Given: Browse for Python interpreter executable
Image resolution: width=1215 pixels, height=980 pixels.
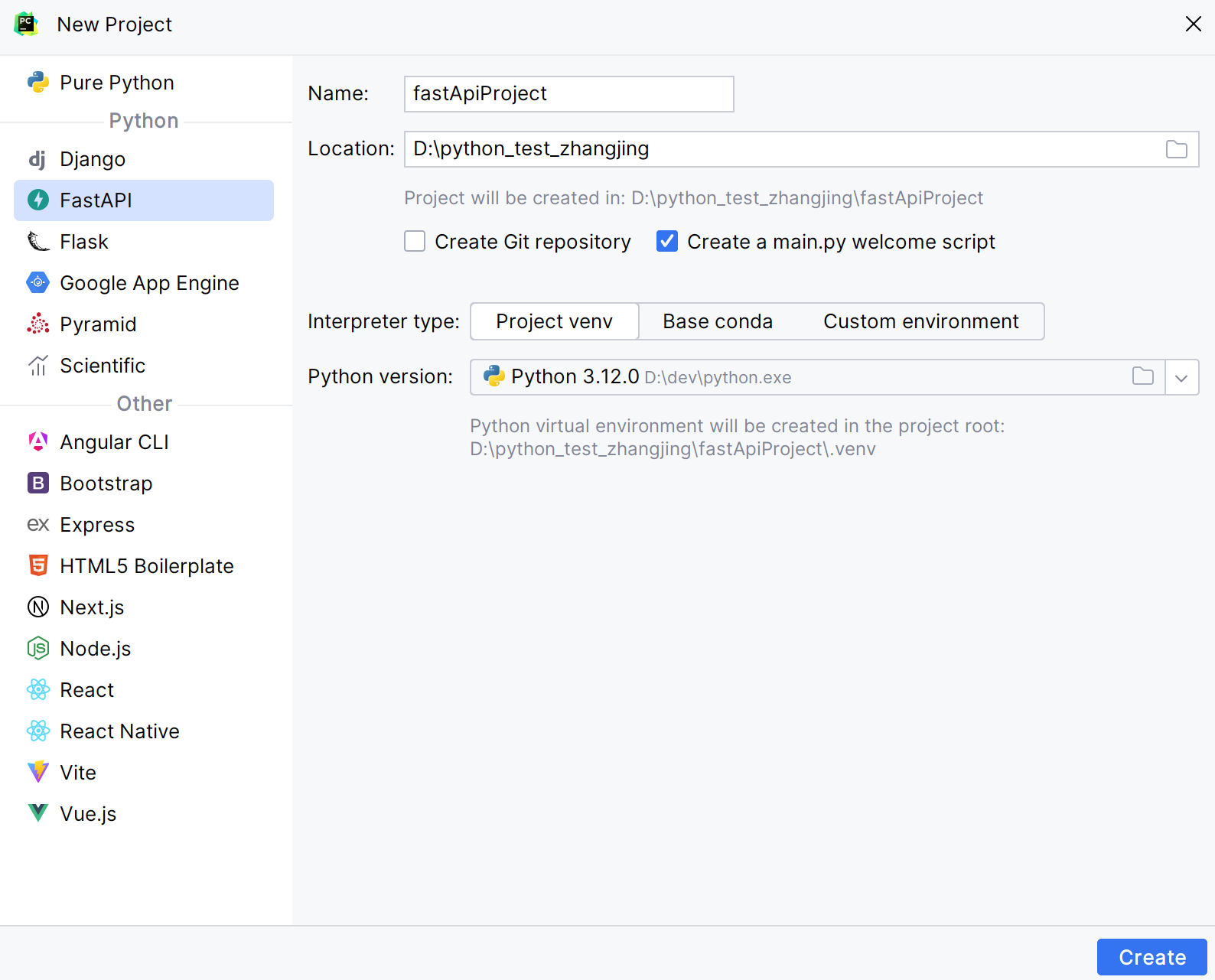Looking at the screenshot, I should coord(1143,376).
